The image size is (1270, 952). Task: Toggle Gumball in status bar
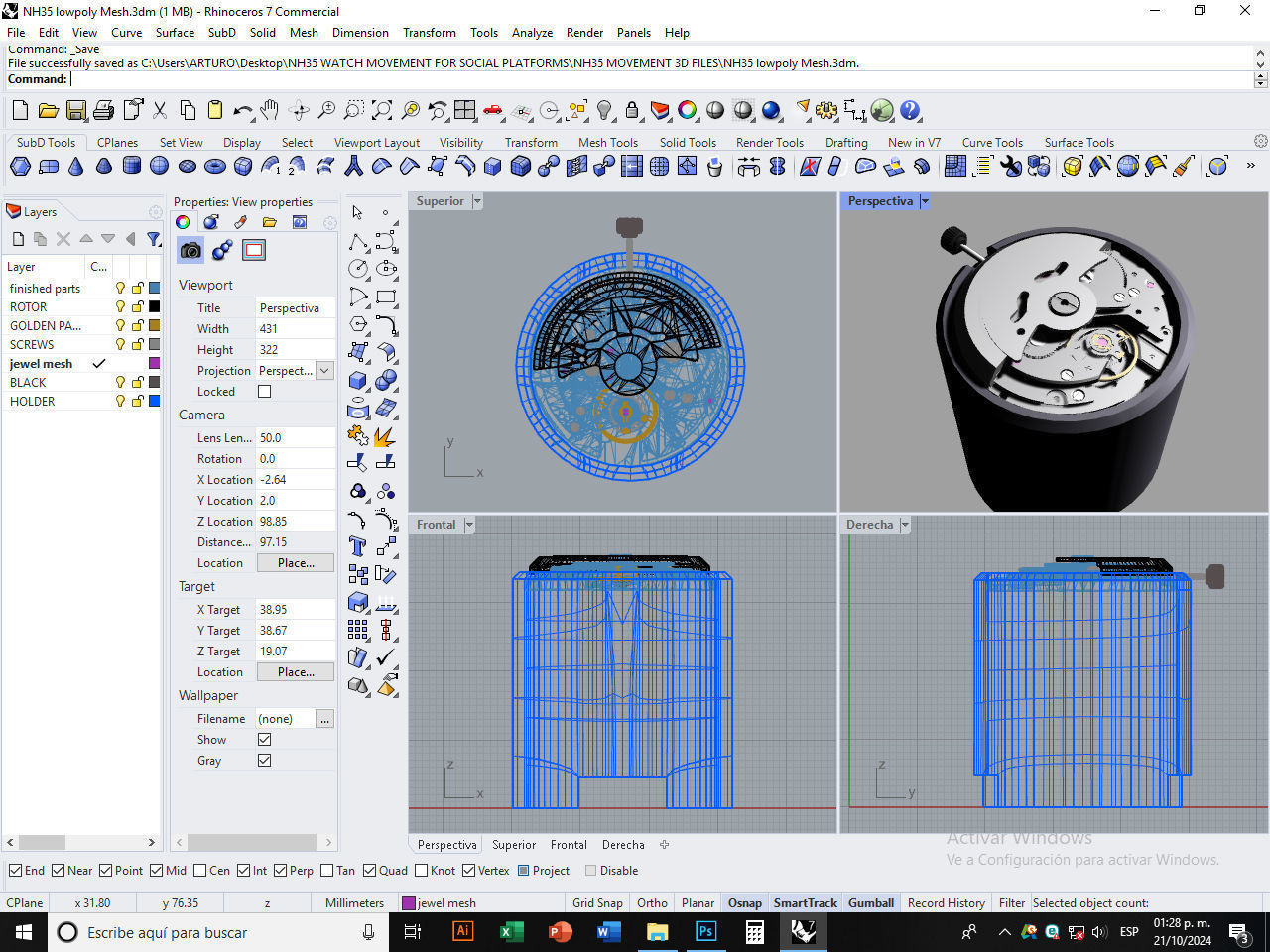(871, 903)
